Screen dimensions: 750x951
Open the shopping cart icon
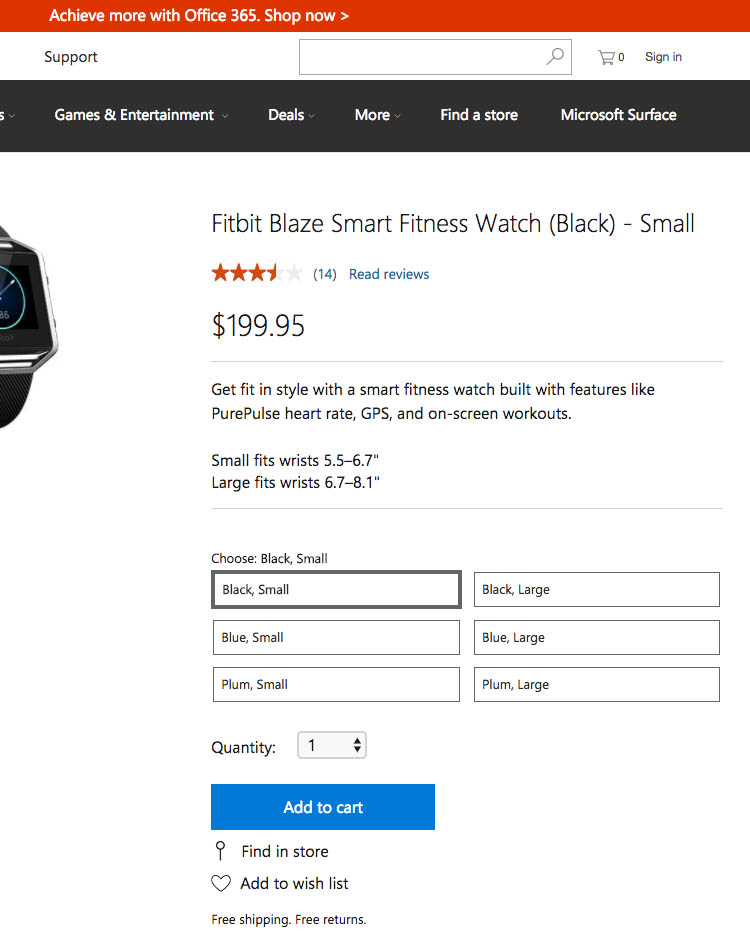[606, 57]
